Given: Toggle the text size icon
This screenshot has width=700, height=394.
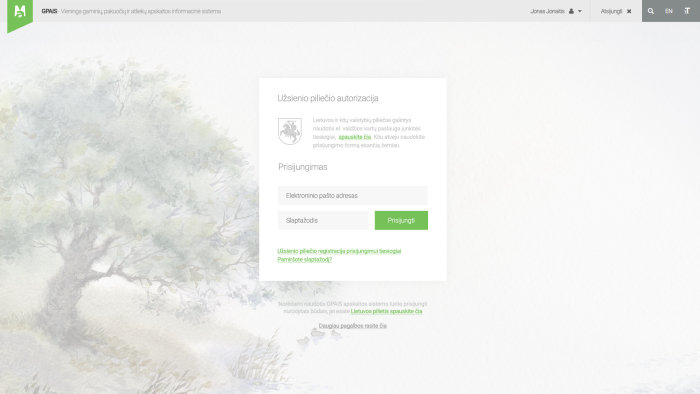Looking at the screenshot, I should 687,11.
